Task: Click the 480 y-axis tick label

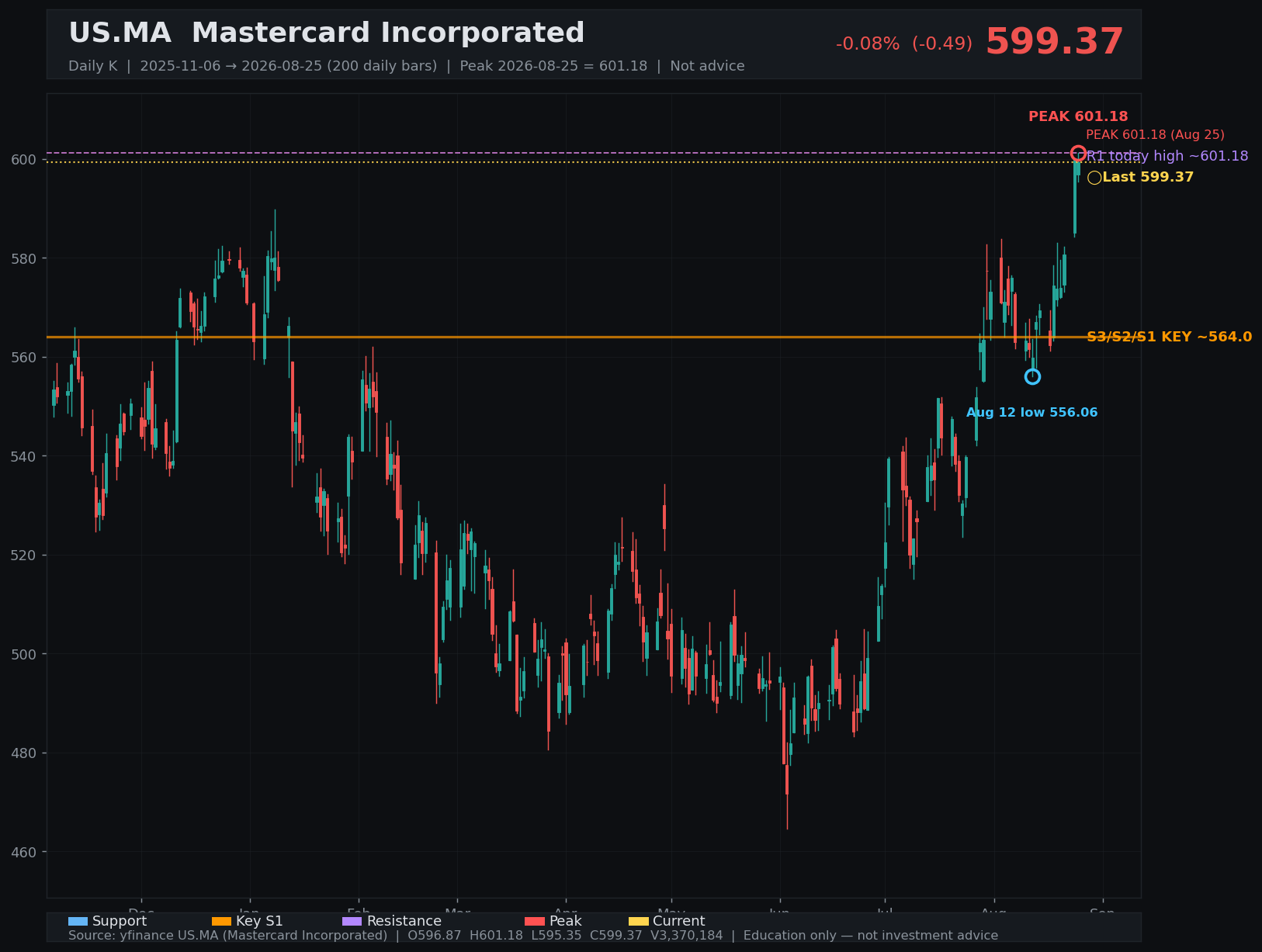Action: pos(23,753)
